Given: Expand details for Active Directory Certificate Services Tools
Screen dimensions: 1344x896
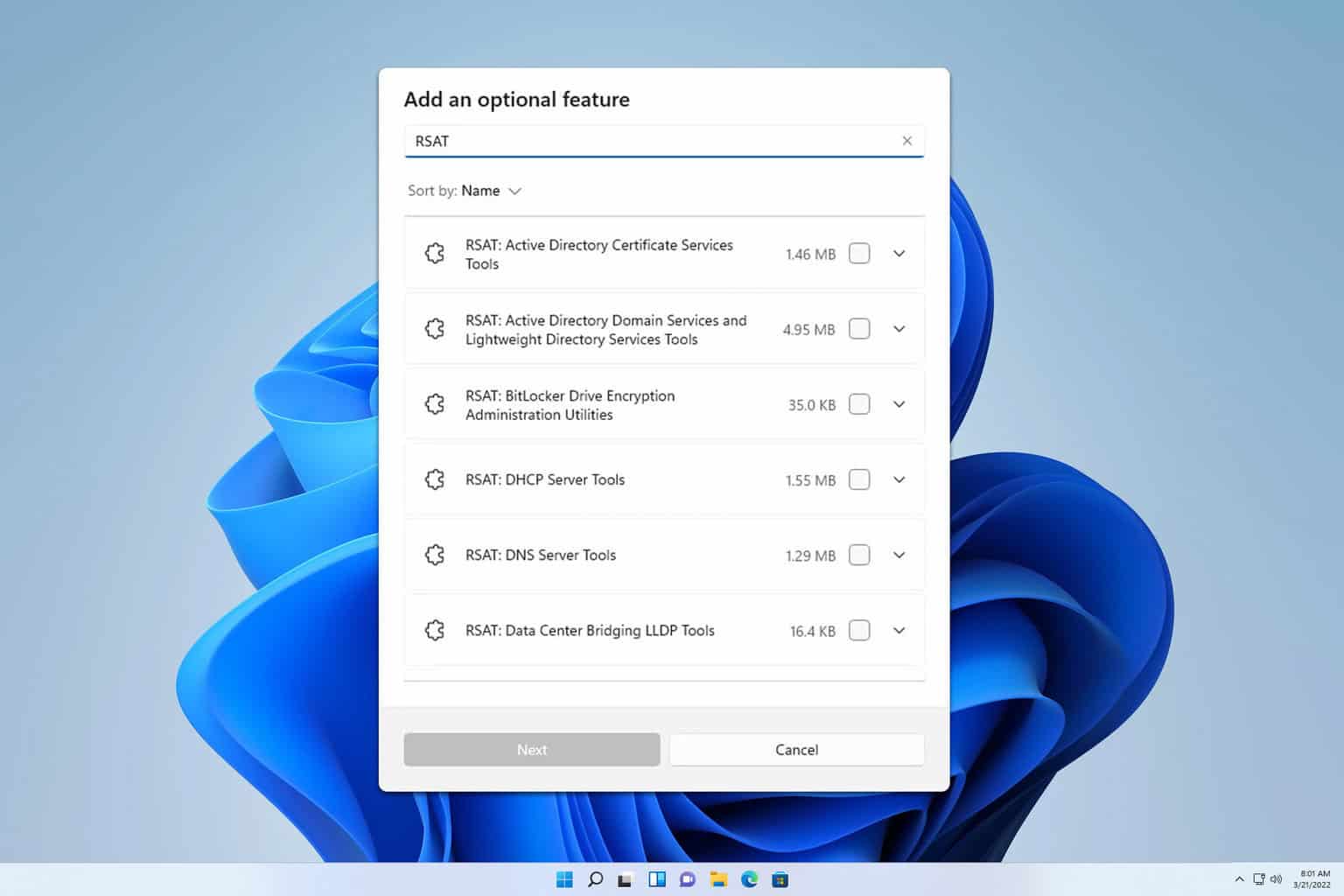Looking at the screenshot, I should pyautogui.click(x=899, y=254).
